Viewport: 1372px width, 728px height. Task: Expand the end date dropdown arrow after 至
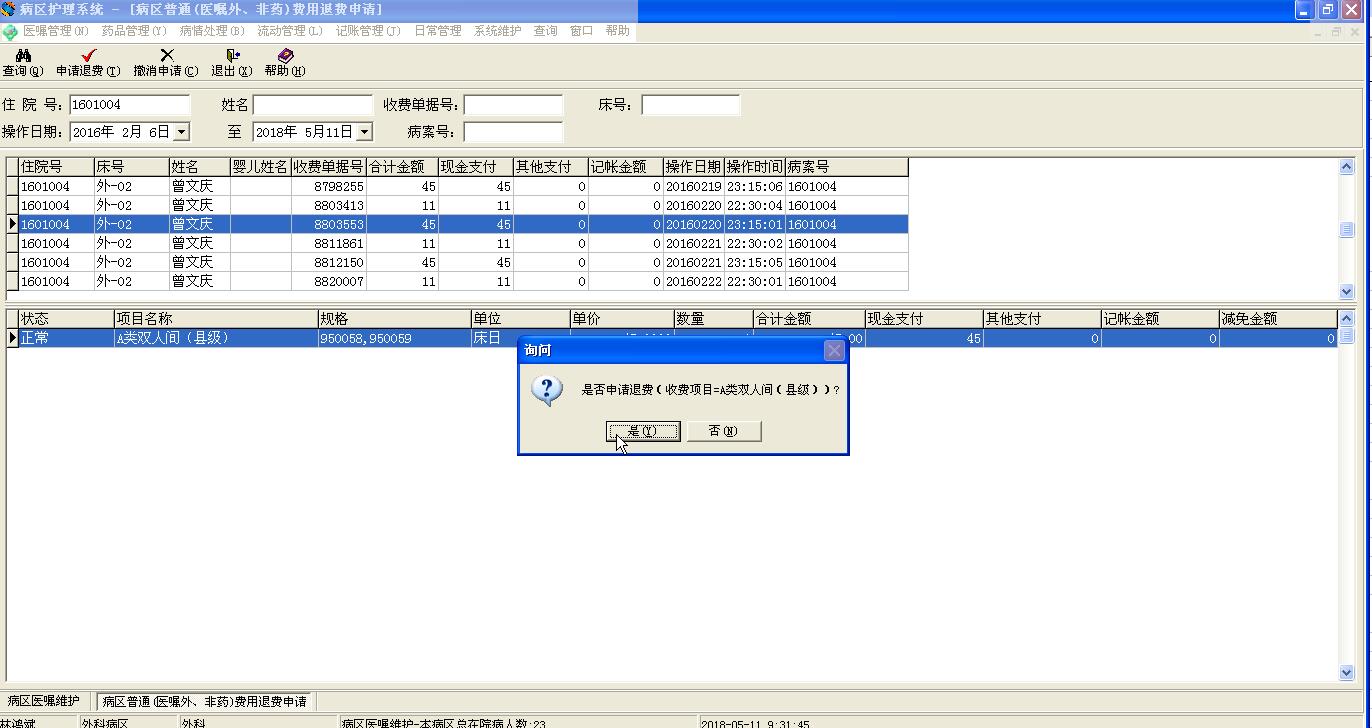(364, 132)
